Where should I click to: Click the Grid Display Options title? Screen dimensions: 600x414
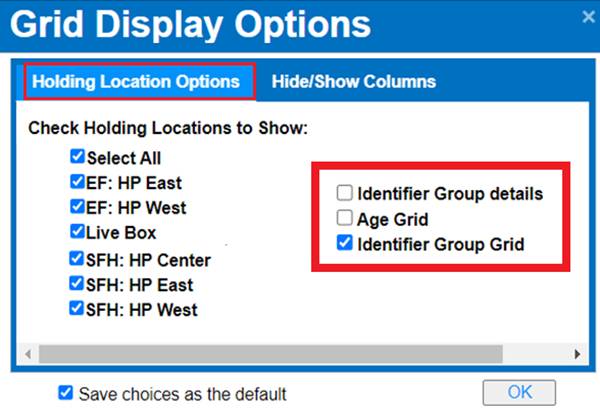click(x=190, y=24)
